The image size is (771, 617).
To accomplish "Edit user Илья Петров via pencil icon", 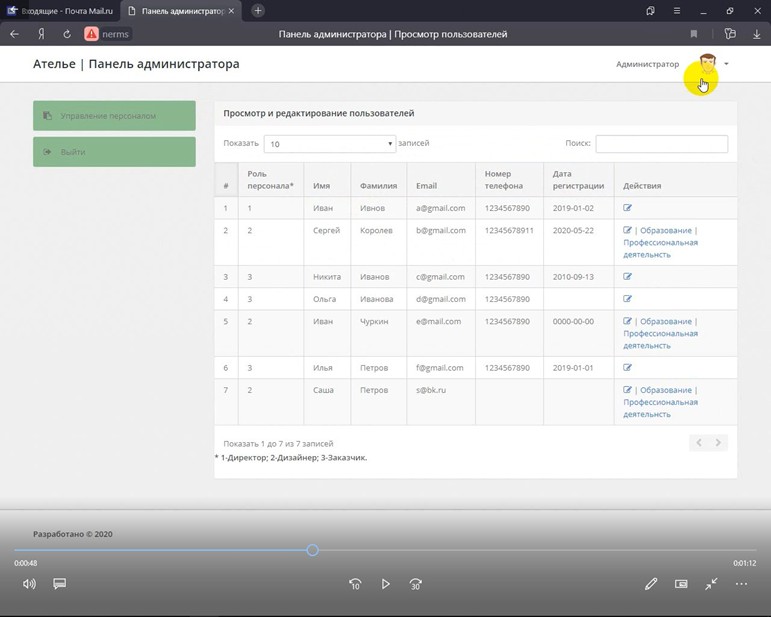I will click(x=627, y=367).
